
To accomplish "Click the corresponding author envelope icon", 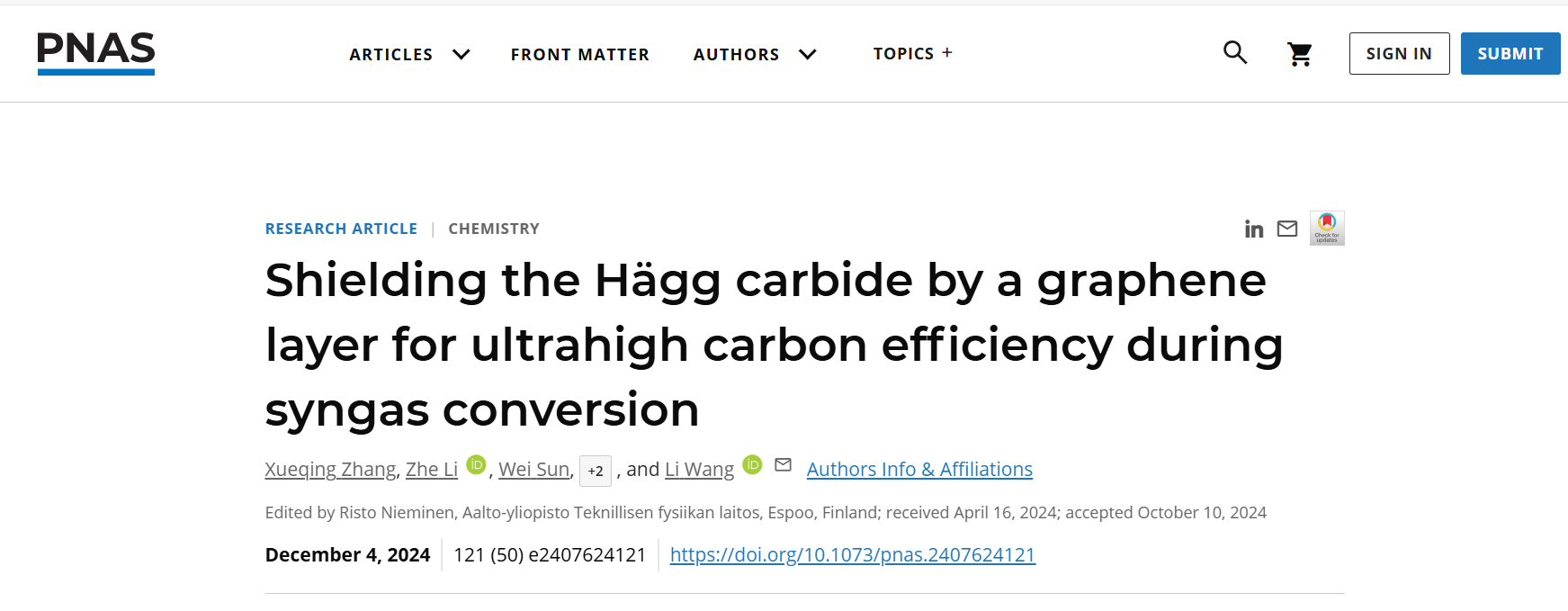I will click(x=783, y=465).
